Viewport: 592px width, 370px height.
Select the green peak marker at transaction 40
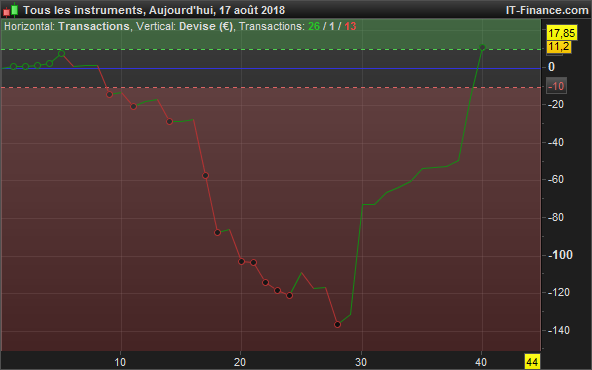click(x=482, y=48)
